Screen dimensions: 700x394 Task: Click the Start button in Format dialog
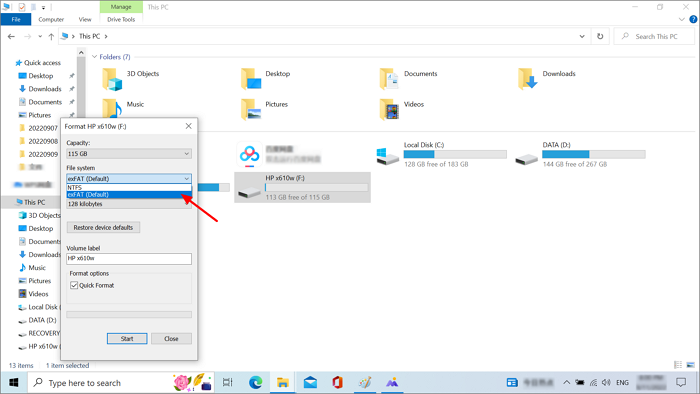[127, 339]
